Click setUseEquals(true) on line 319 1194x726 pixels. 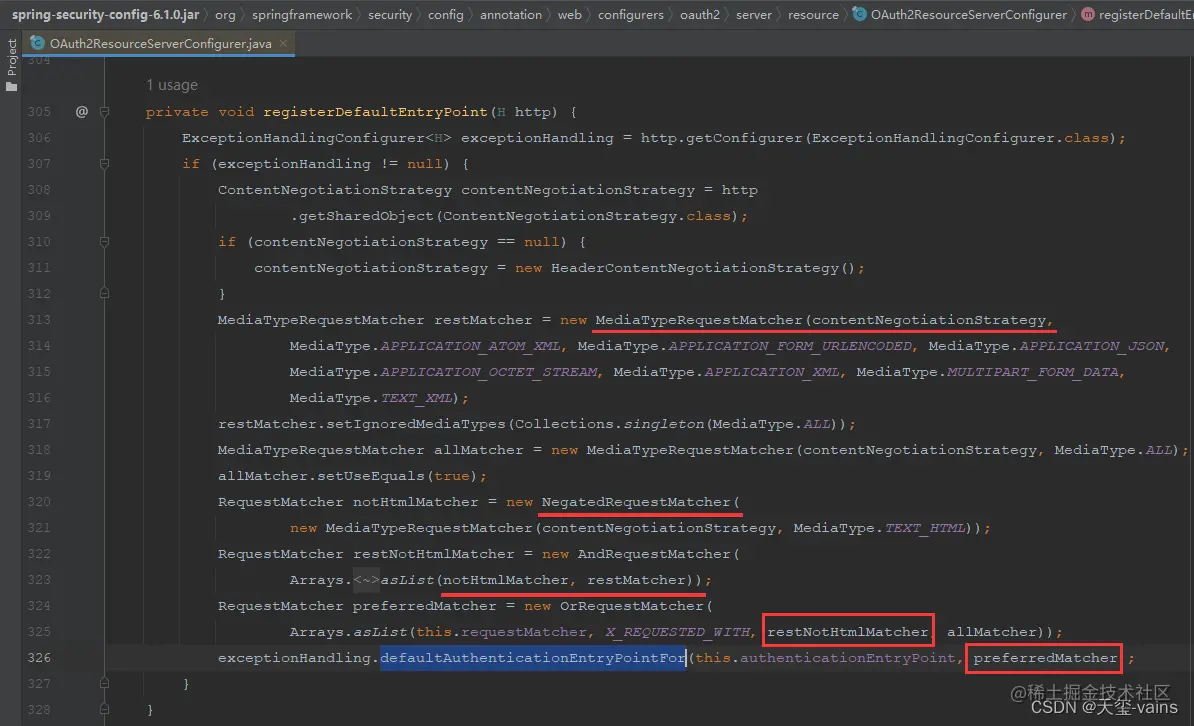[397, 475]
